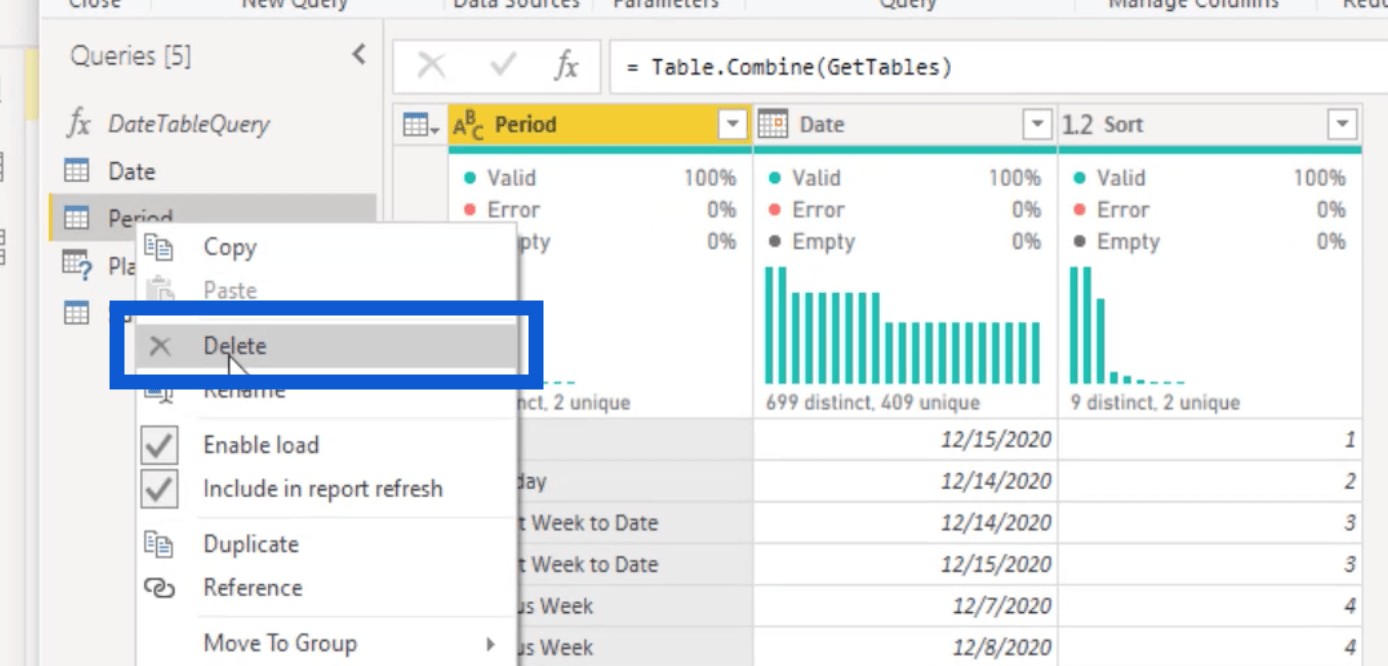
Task: Click the Queries [5] pane title
Action: (x=130, y=56)
